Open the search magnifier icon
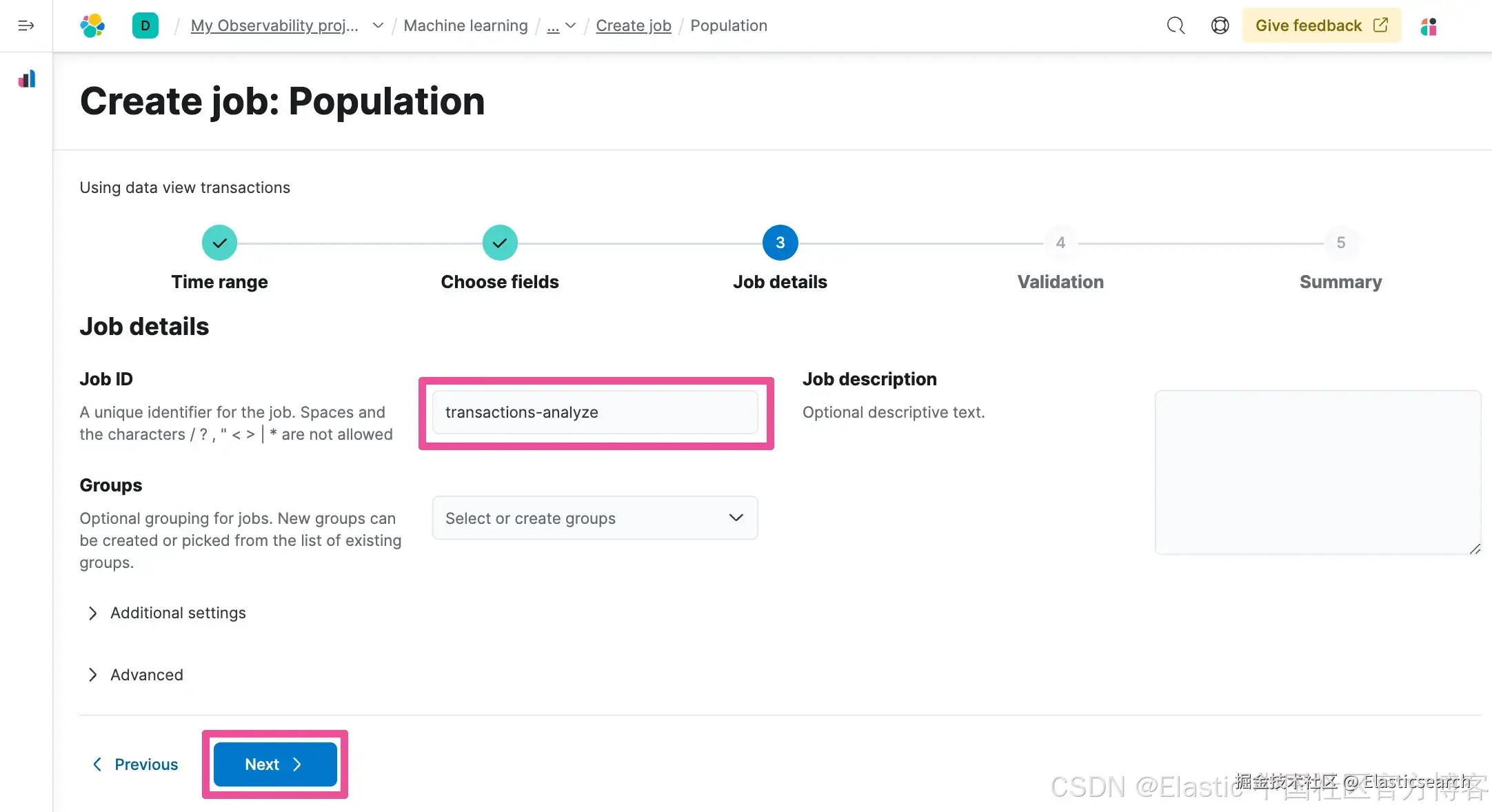1492x812 pixels. (x=1176, y=26)
